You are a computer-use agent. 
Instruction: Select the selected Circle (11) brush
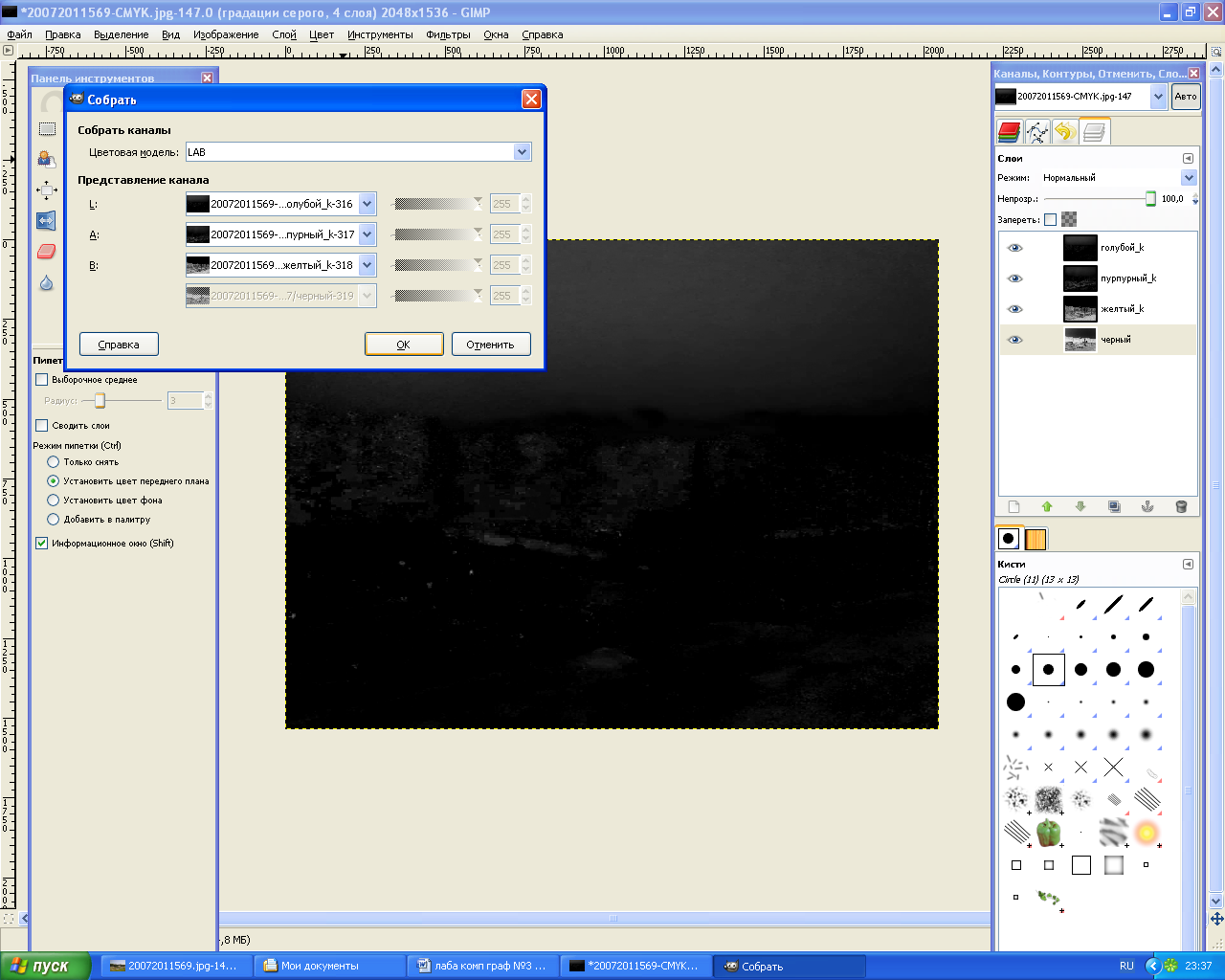point(1049,670)
